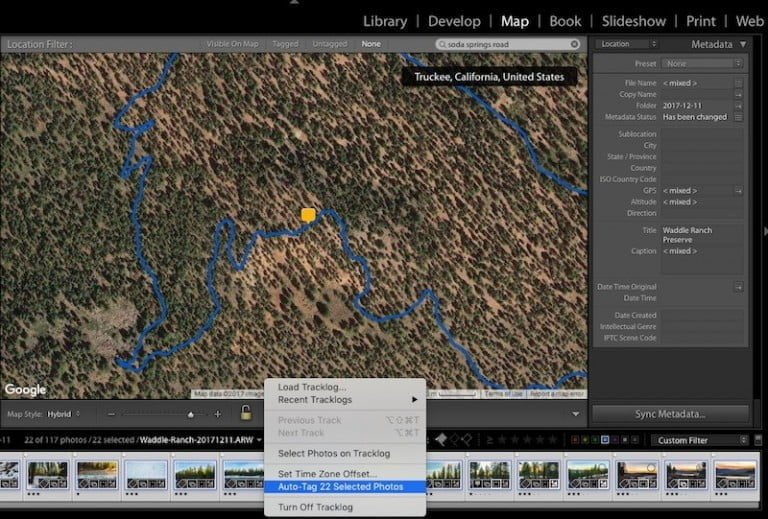Image resolution: width=768 pixels, height=519 pixels.
Task: Click folder value 2017-12-11
Action: coord(682,106)
